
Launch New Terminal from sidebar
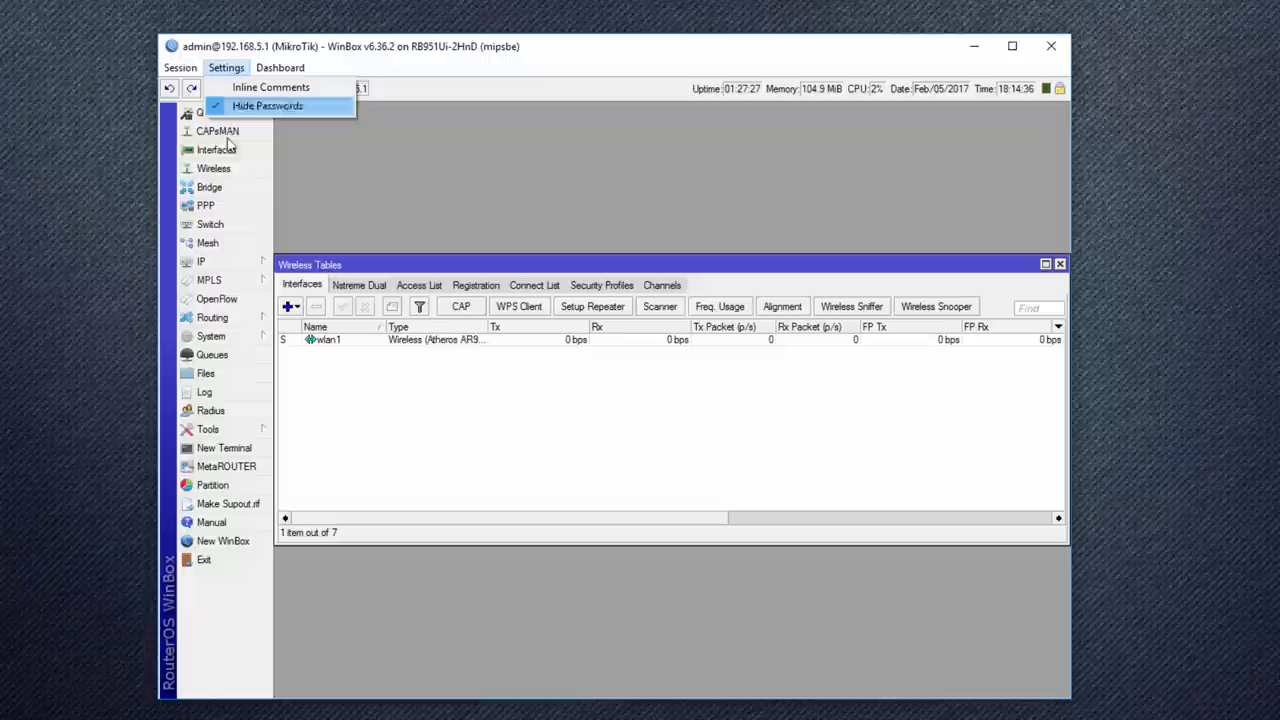point(224,448)
